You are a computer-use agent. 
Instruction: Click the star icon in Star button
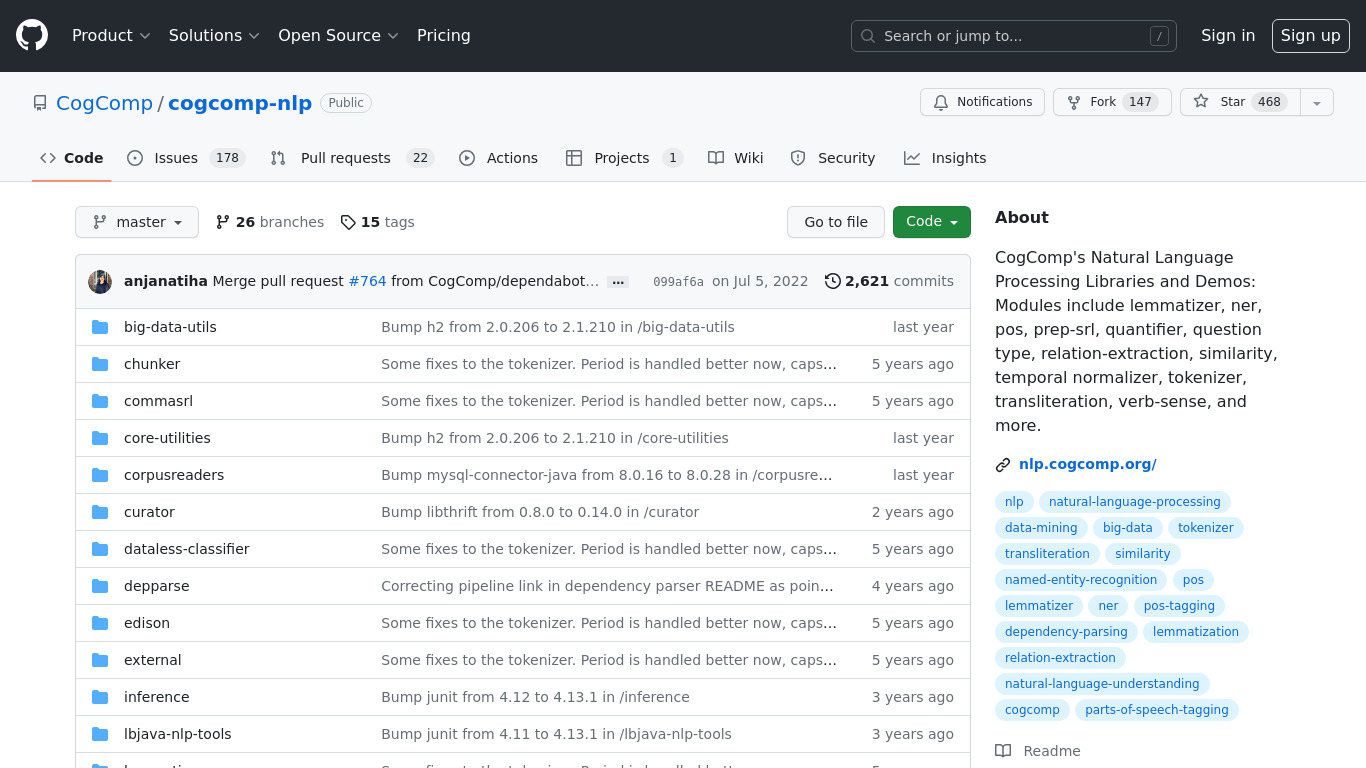tap(1201, 102)
